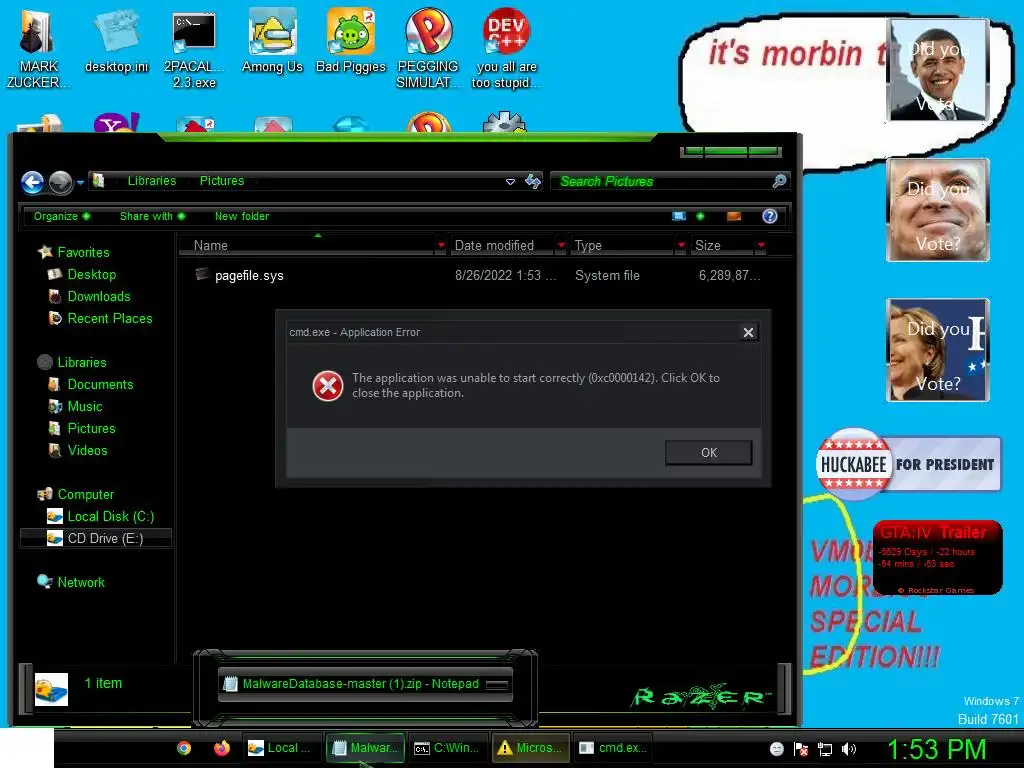
Task: Select 2PACAL 2.3.exe desktop icon
Action: (194, 48)
